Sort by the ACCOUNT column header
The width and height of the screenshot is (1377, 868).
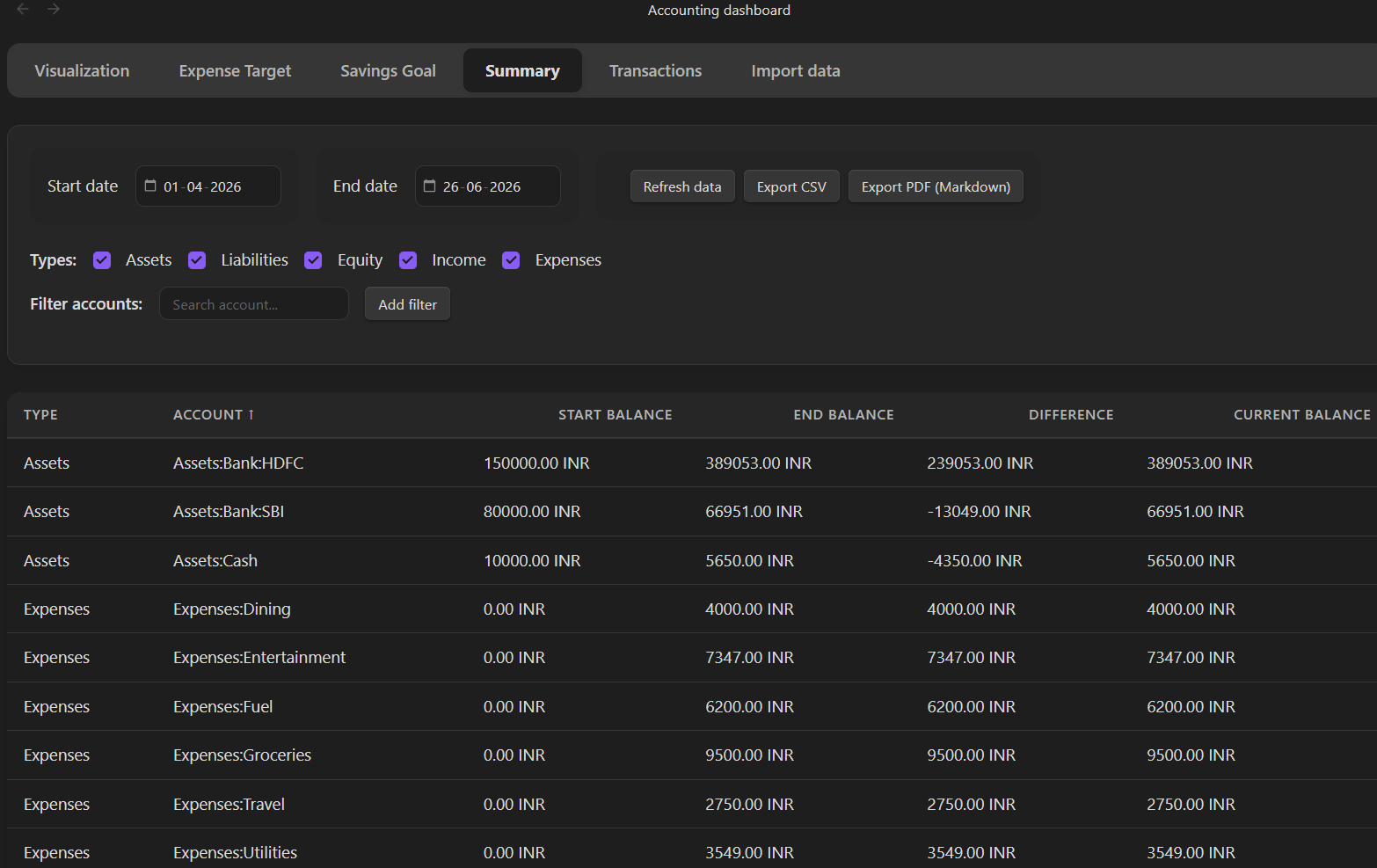(x=214, y=415)
